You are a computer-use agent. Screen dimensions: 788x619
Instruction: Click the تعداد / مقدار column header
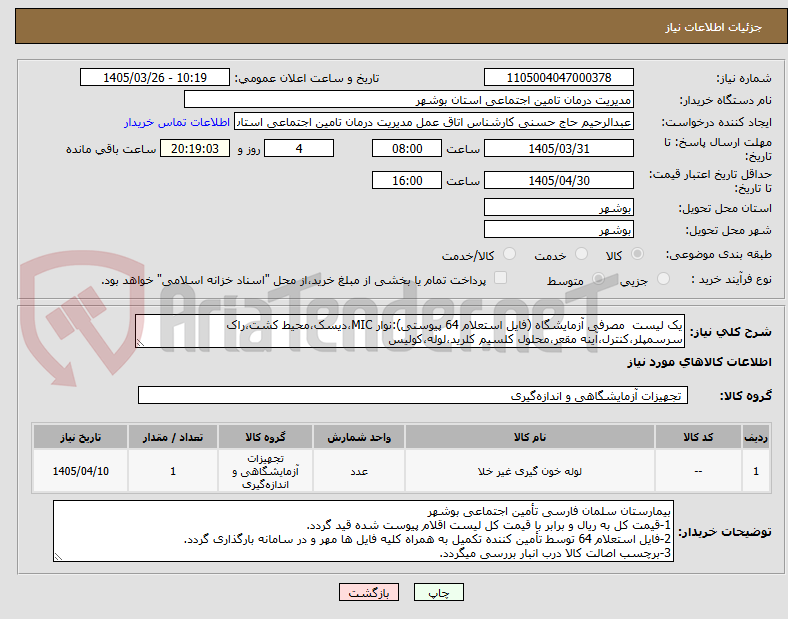172,437
